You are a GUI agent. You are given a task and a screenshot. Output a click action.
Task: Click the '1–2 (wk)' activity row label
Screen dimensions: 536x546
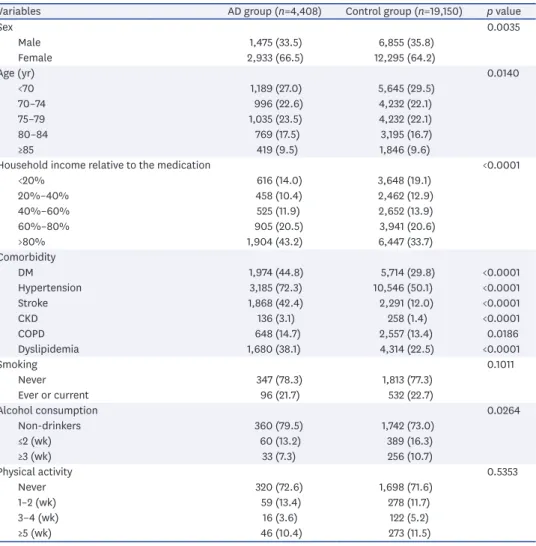[x=37, y=502]
